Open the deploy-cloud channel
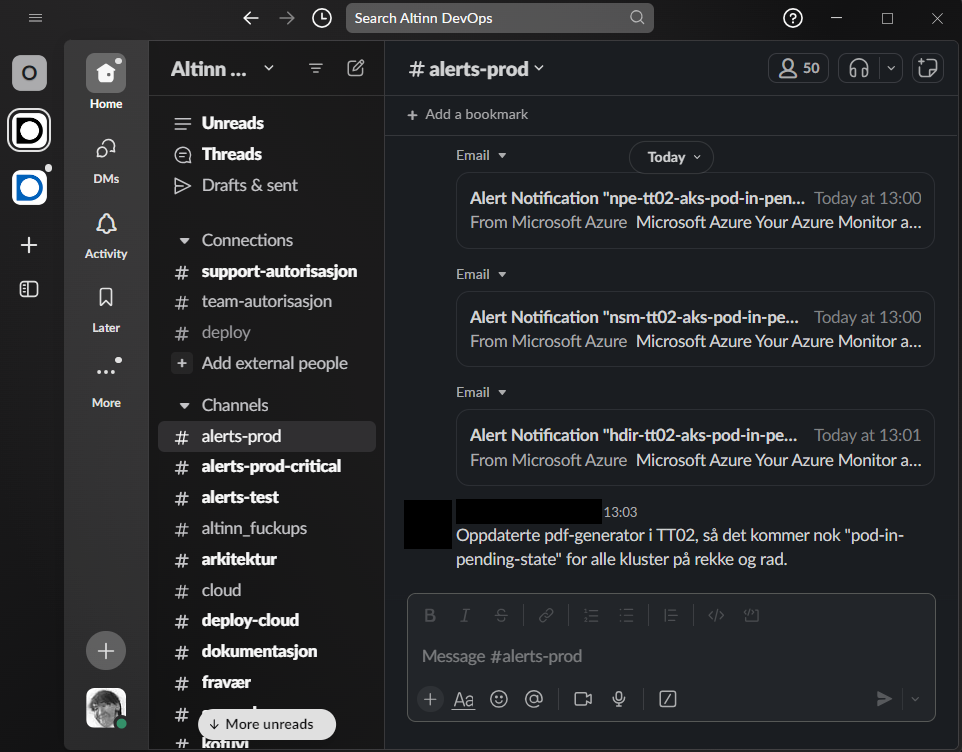The width and height of the screenshot is (962, 752). click(x=266, y=621)
